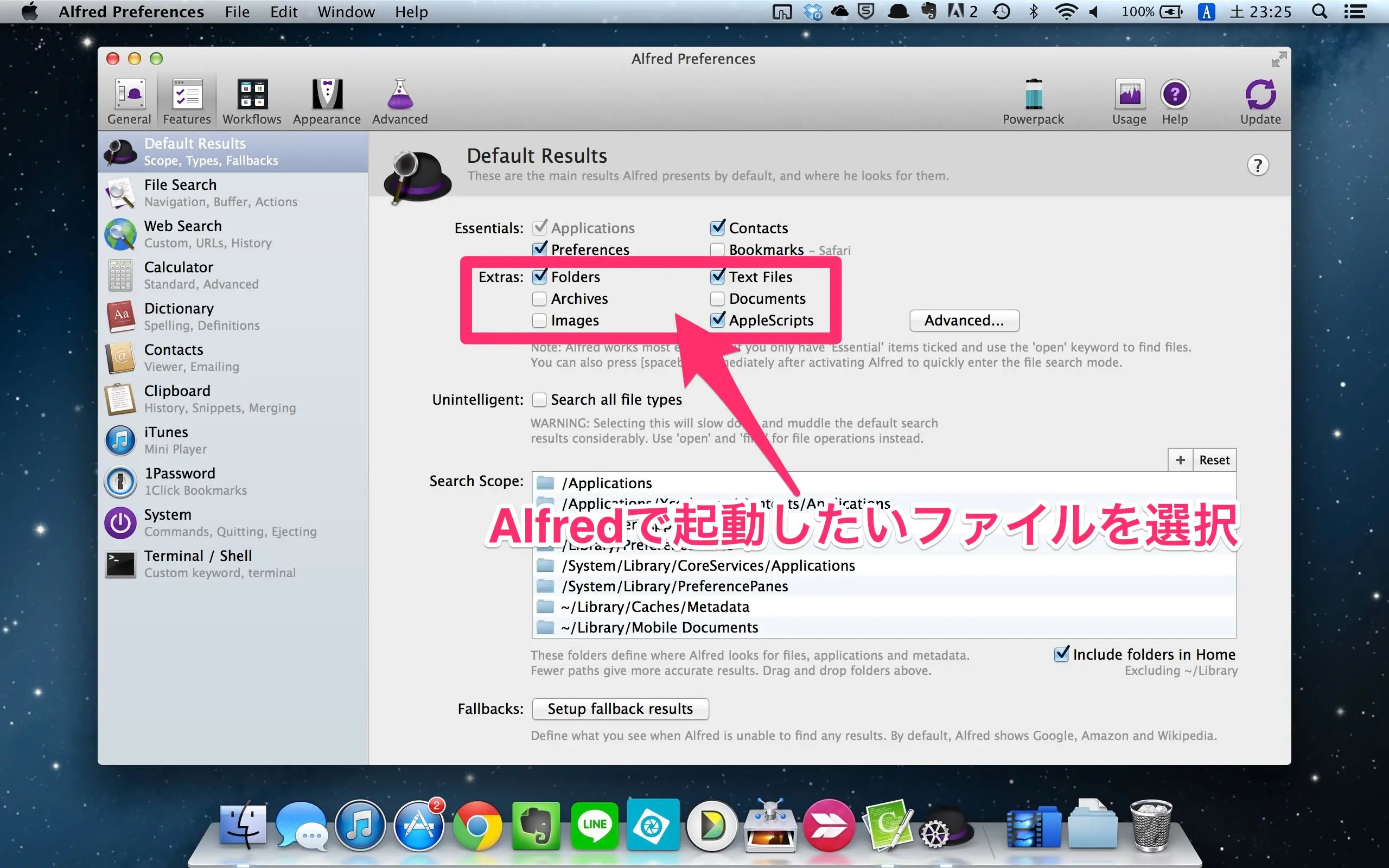Enter full screen using window arrows icon
The width and height of the screenshot is (1389, 868).
[1279, 59]
